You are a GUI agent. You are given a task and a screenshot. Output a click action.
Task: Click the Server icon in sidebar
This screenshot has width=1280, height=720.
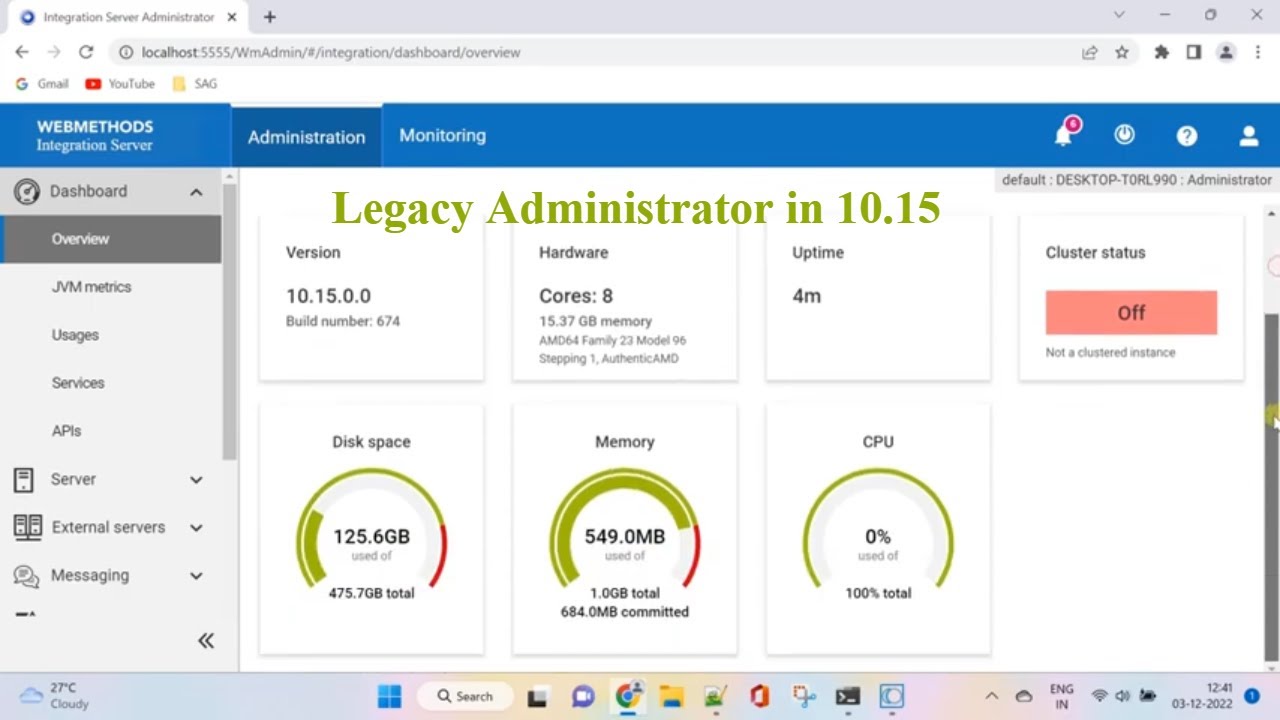coord(24,480)
